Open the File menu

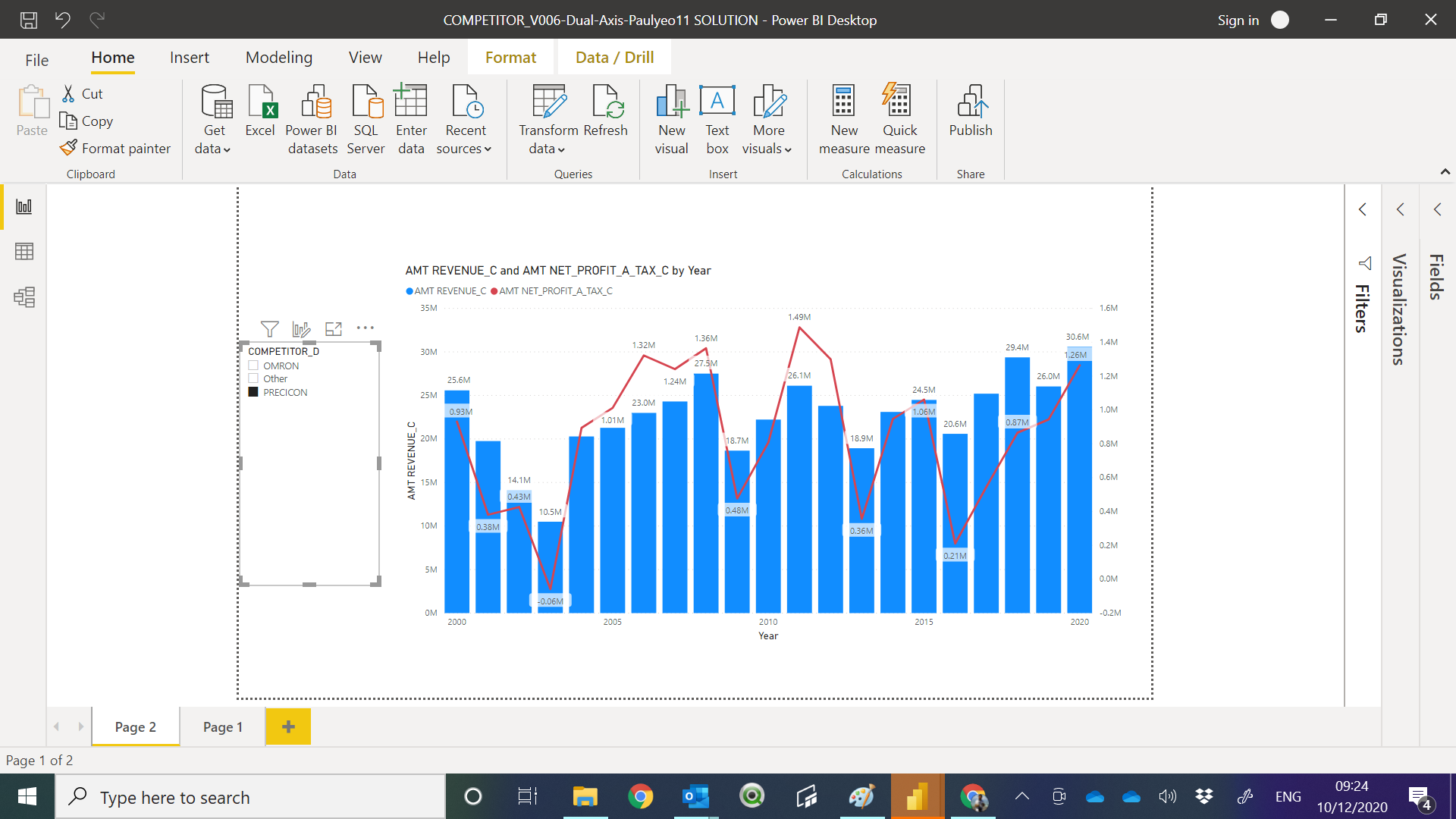(x=36, y=60)
